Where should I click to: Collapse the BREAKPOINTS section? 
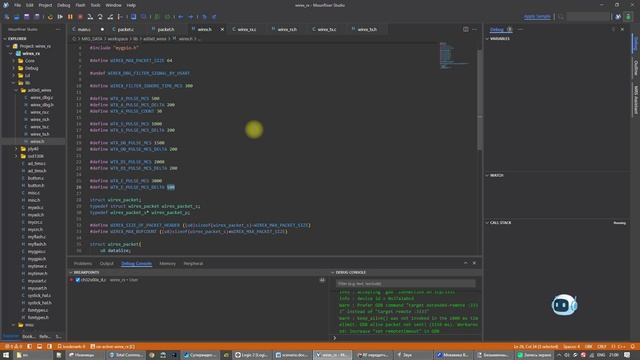pos(87,272)
